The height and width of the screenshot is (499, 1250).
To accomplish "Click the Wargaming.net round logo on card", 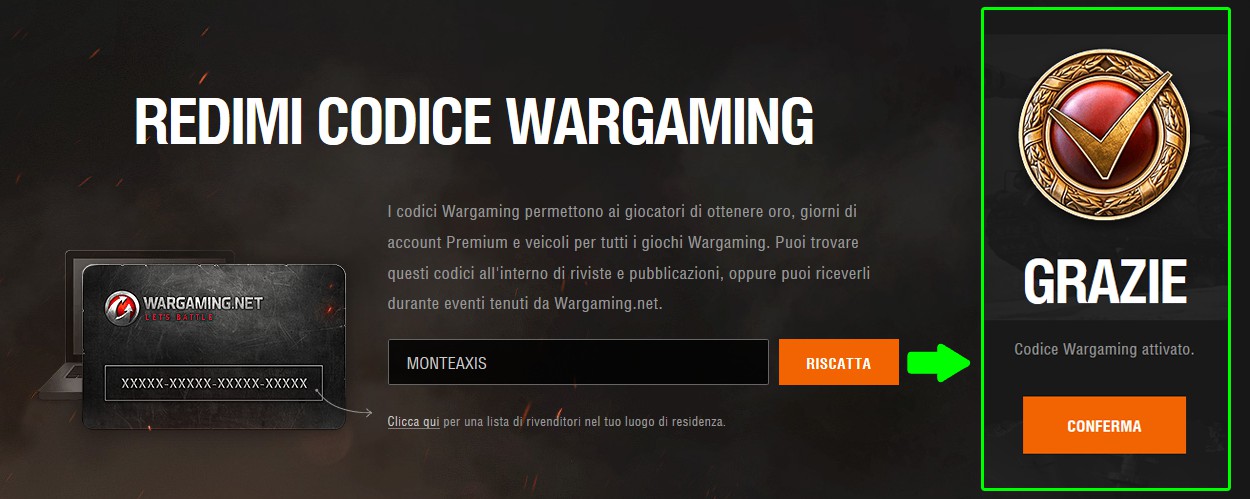I will (x=124, y=307).
